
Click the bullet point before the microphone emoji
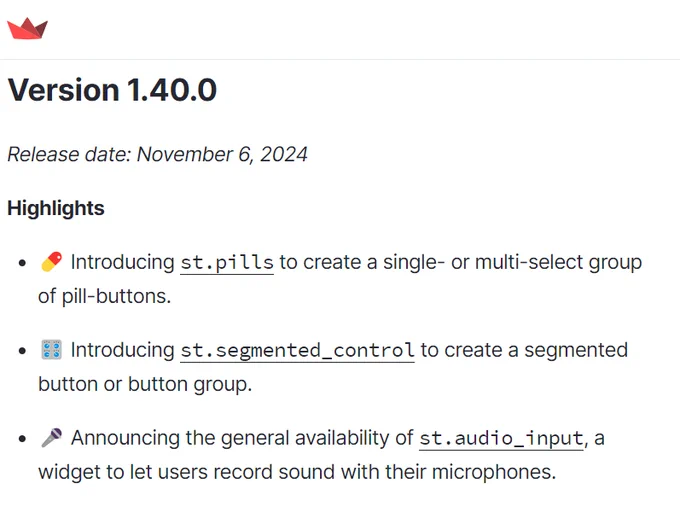coord(23,439)
